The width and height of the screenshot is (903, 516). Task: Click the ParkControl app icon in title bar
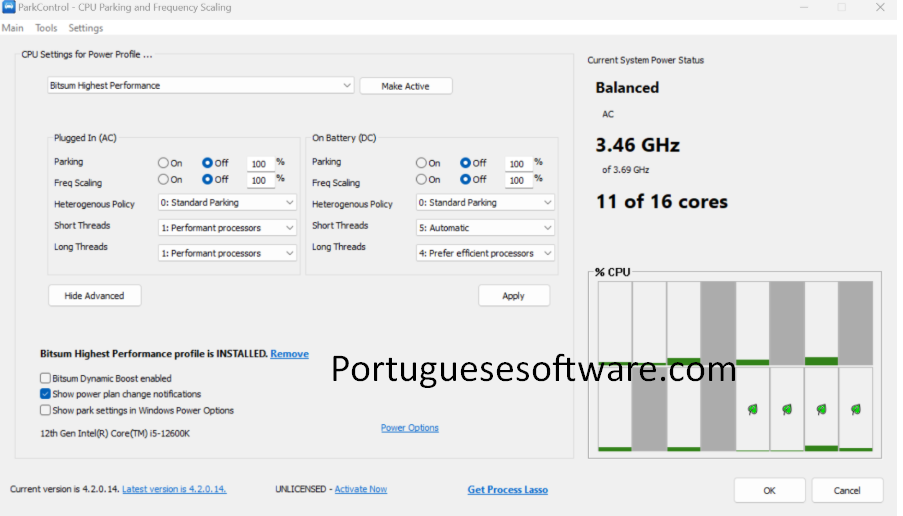tap(8, 8)
